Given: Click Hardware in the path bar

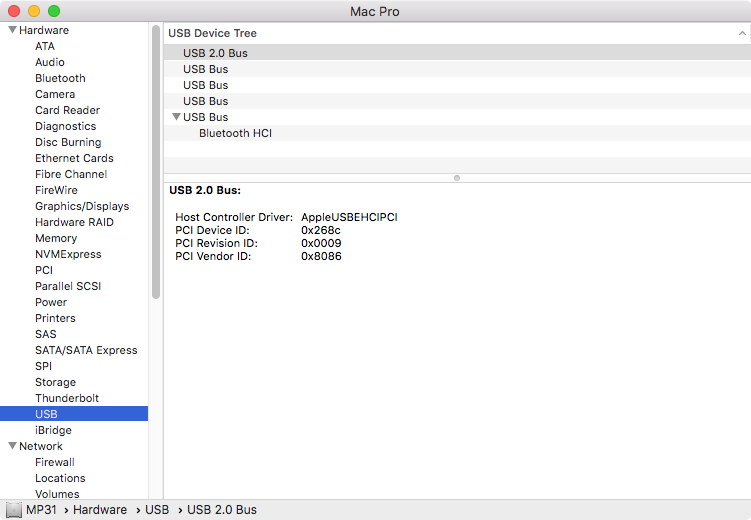Looking at the screenshot, I should (100, 510).
